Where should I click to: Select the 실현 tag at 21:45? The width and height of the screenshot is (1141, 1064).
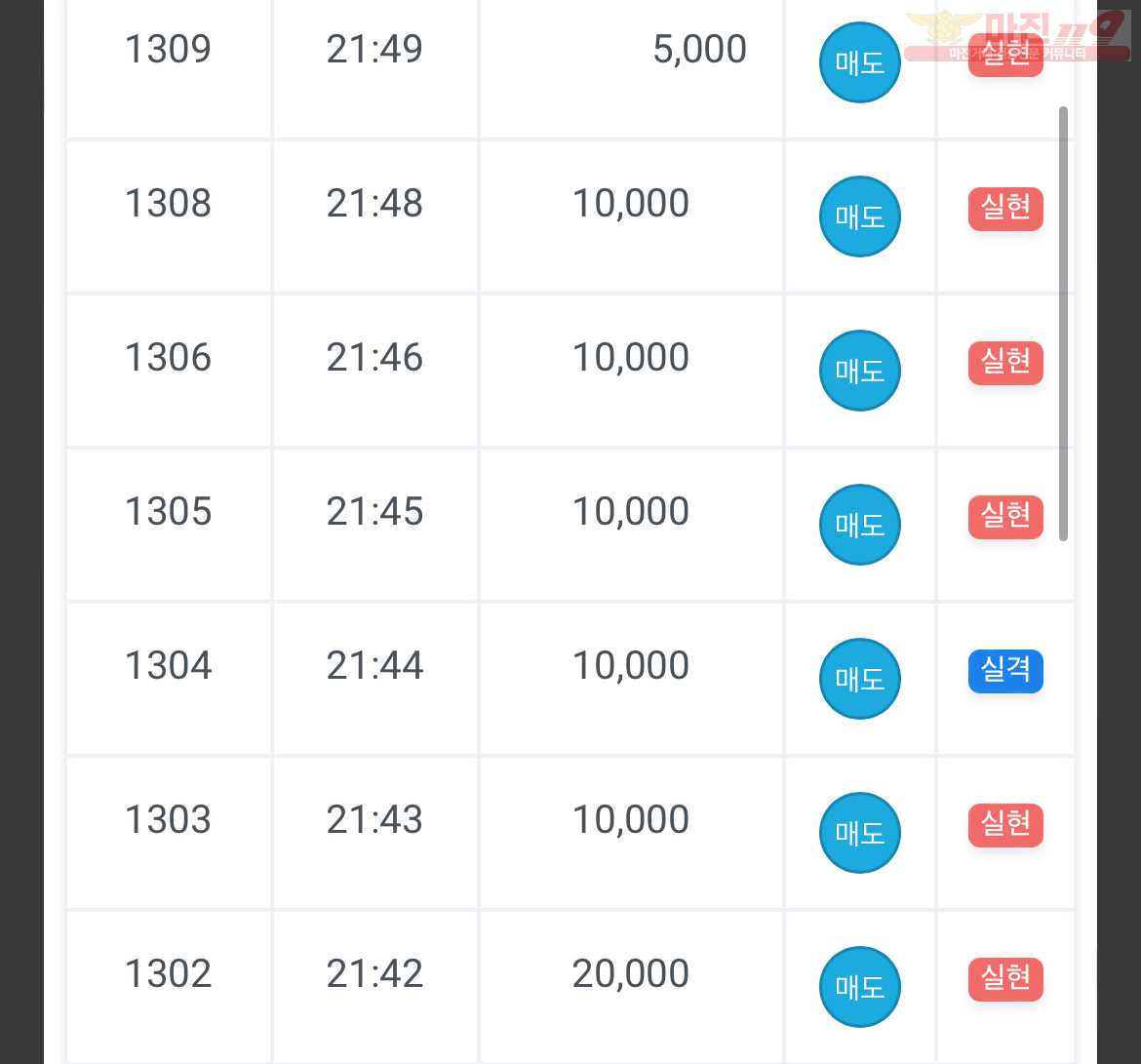1004,517
